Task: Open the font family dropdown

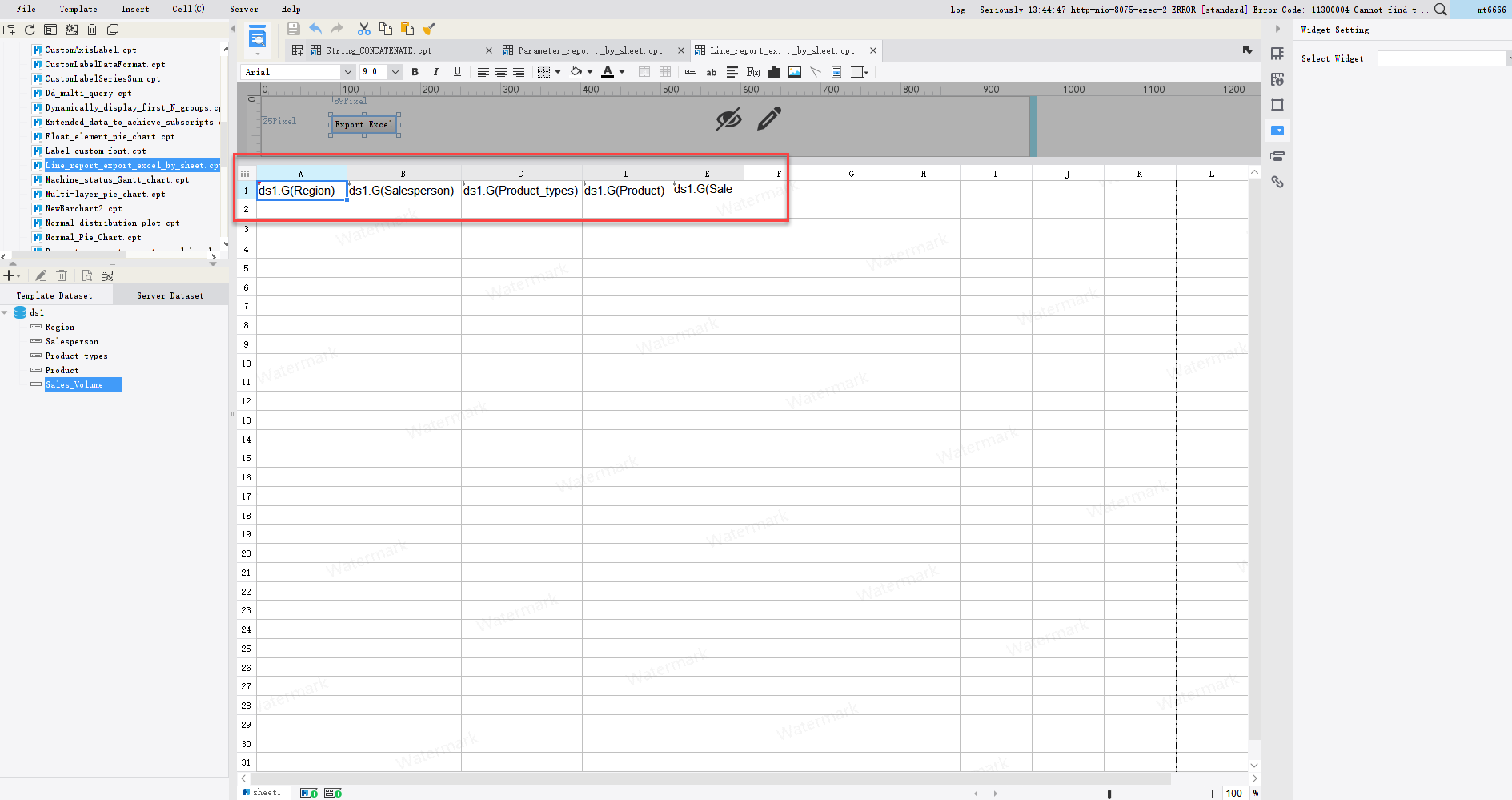Action: [347, 72]
